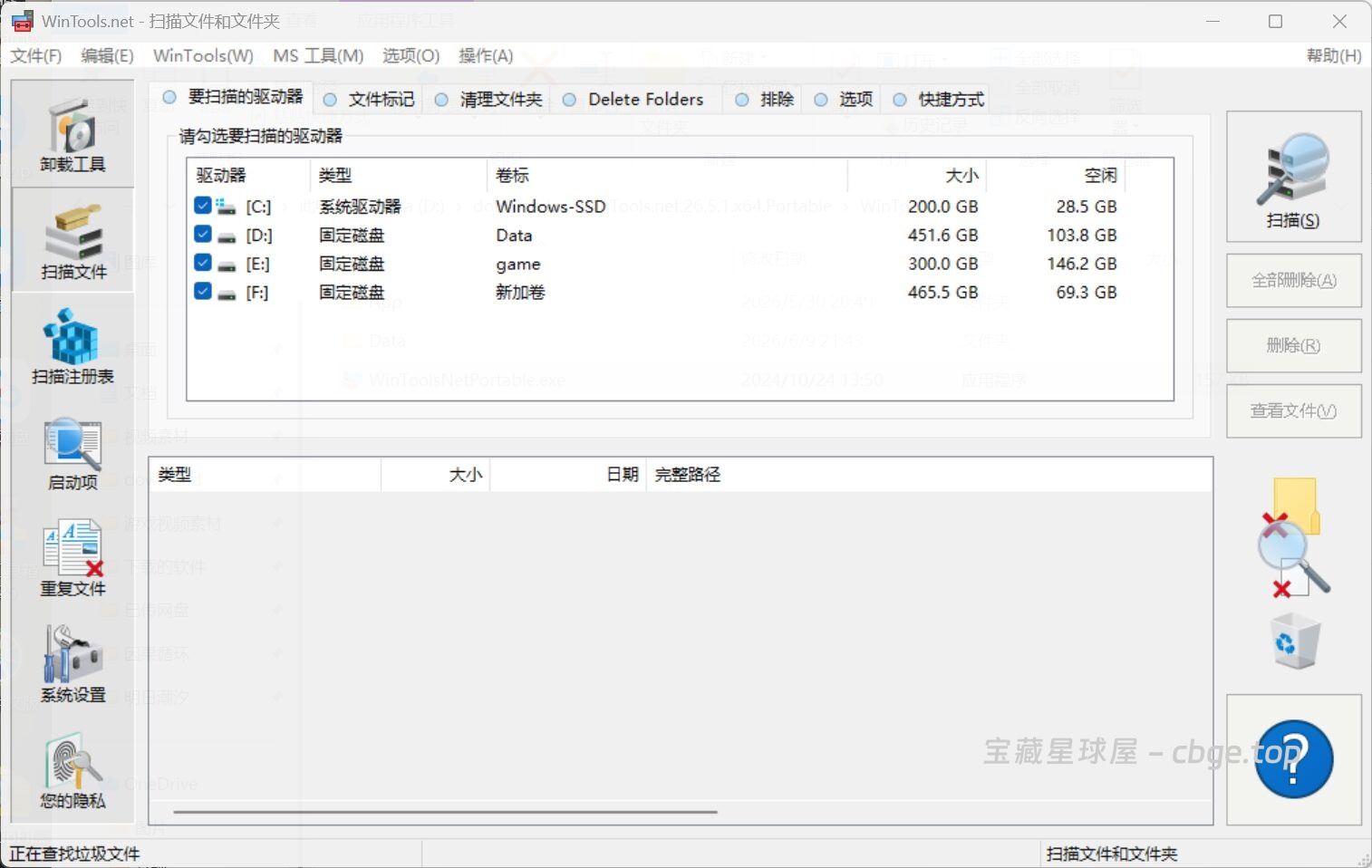Click the 全部删除(A) button

coord(1293,281)
